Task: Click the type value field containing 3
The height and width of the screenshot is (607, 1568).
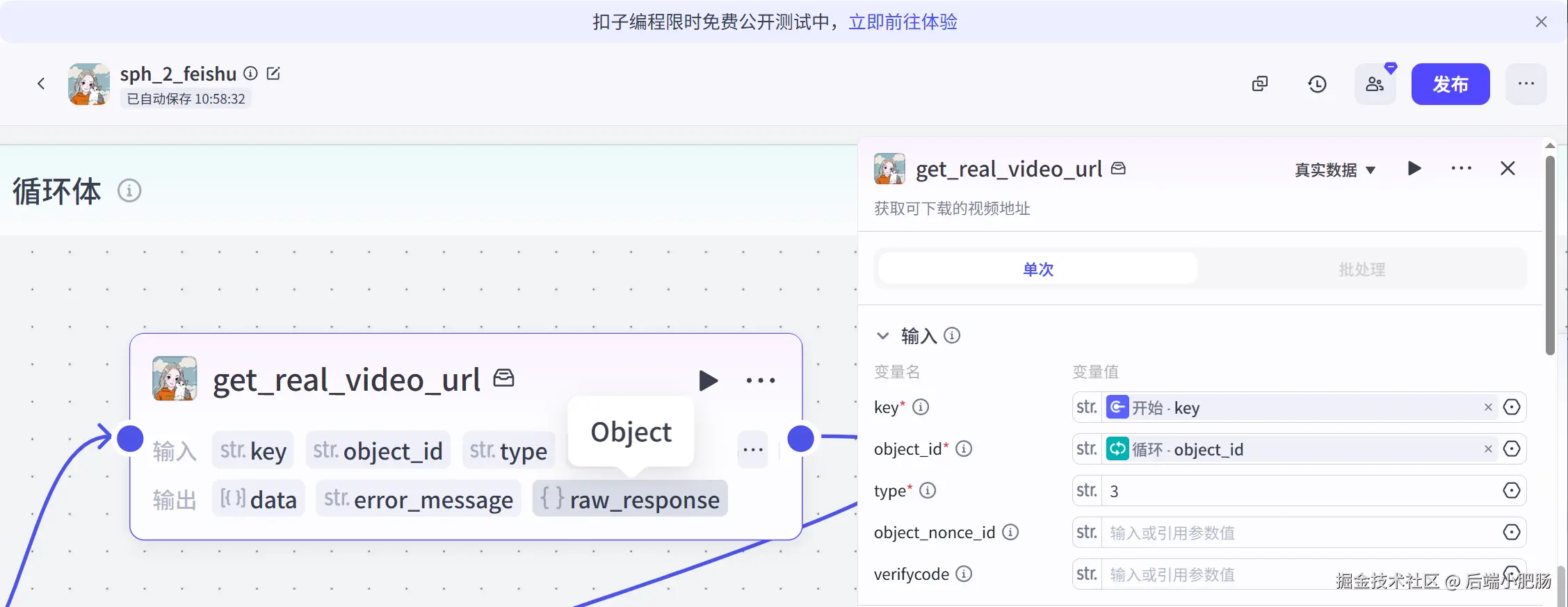Action: tap(1300, 491)
